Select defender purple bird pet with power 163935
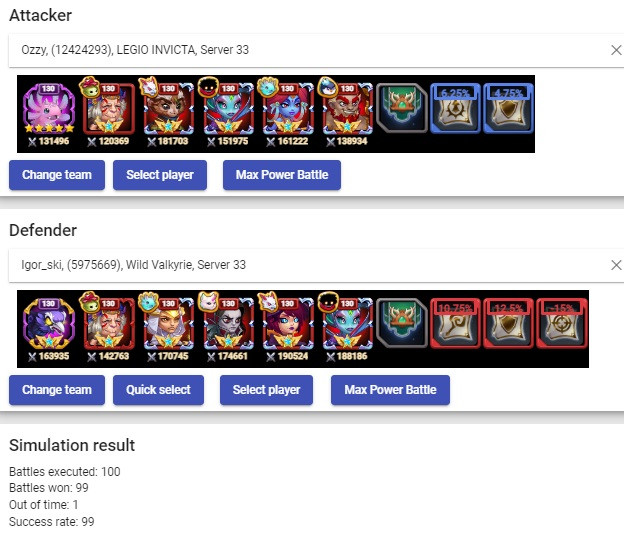Image resolution: width=624 pixels, height=543 pixels. 49,323
